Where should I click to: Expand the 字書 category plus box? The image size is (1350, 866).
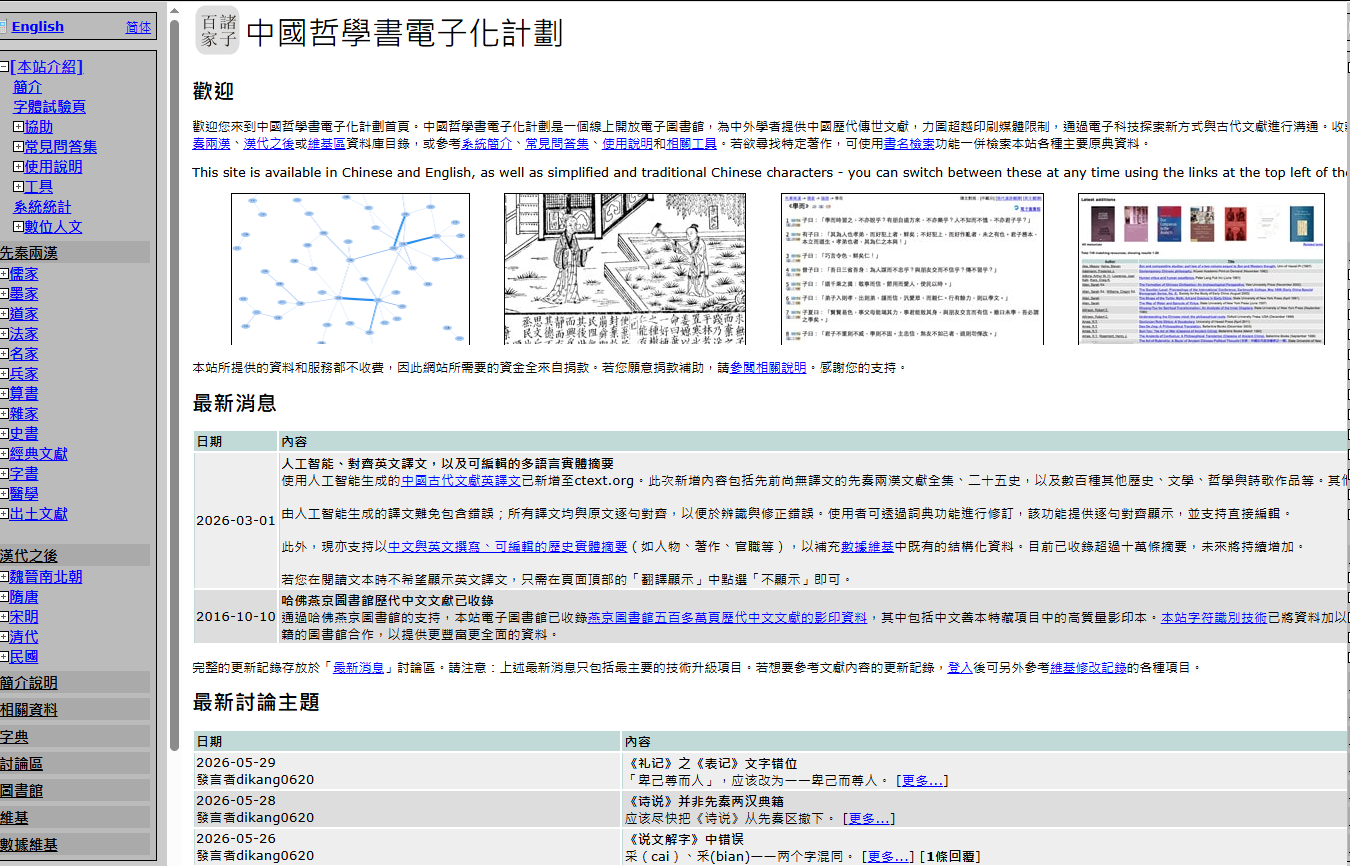[4, 474]
